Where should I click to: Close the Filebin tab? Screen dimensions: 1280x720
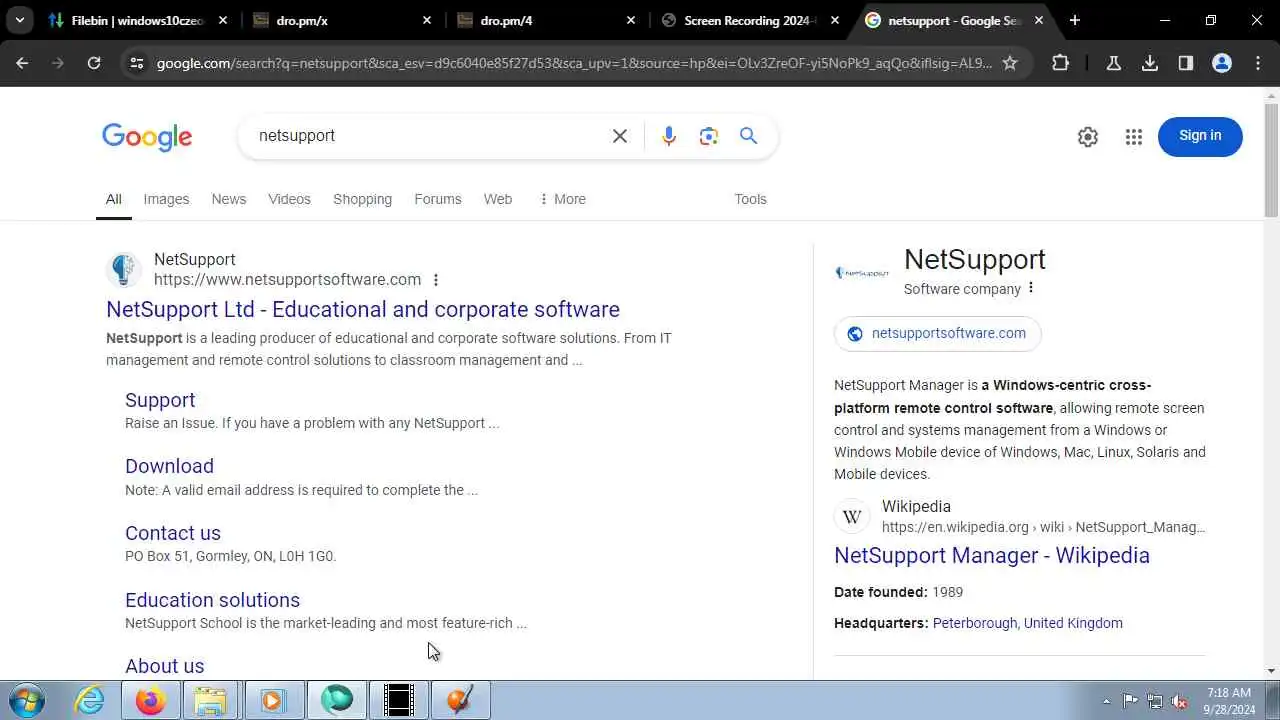(x=223, y=20)
